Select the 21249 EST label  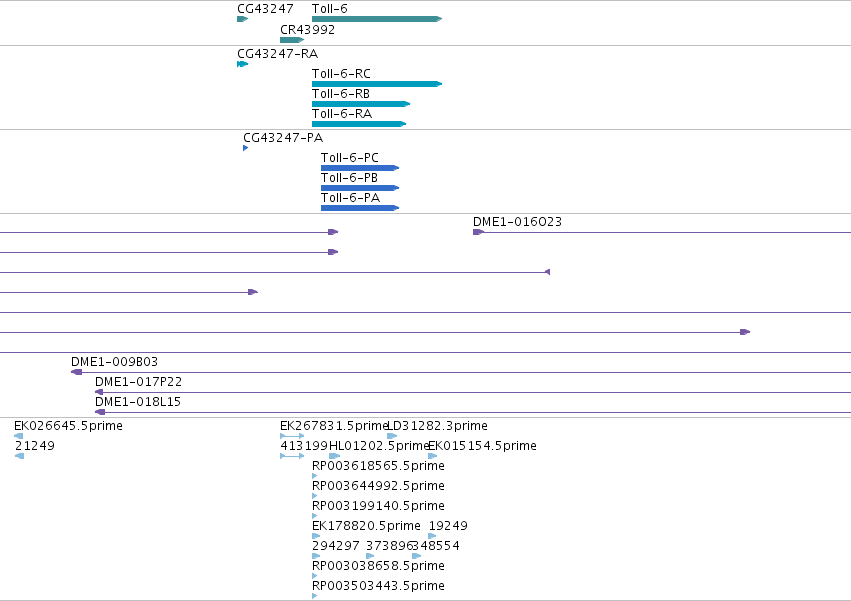[x=35, y=446]
